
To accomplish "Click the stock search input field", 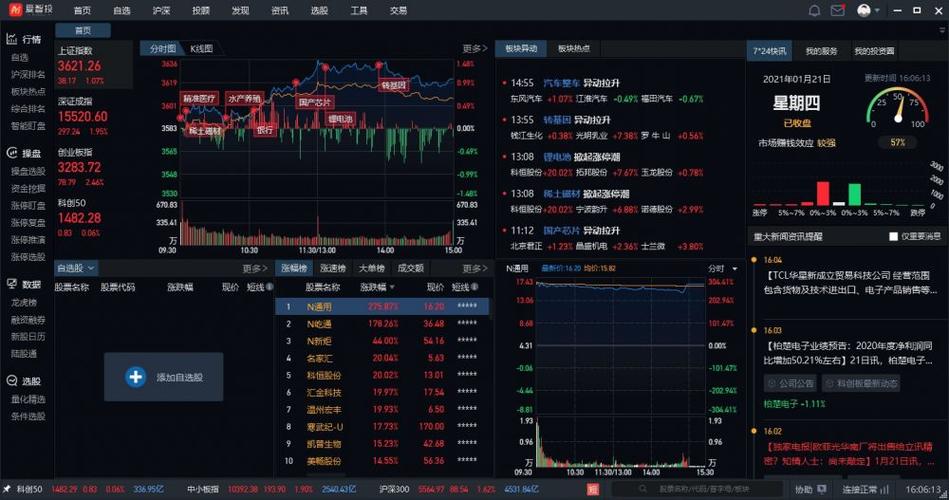I will [698, 489].
